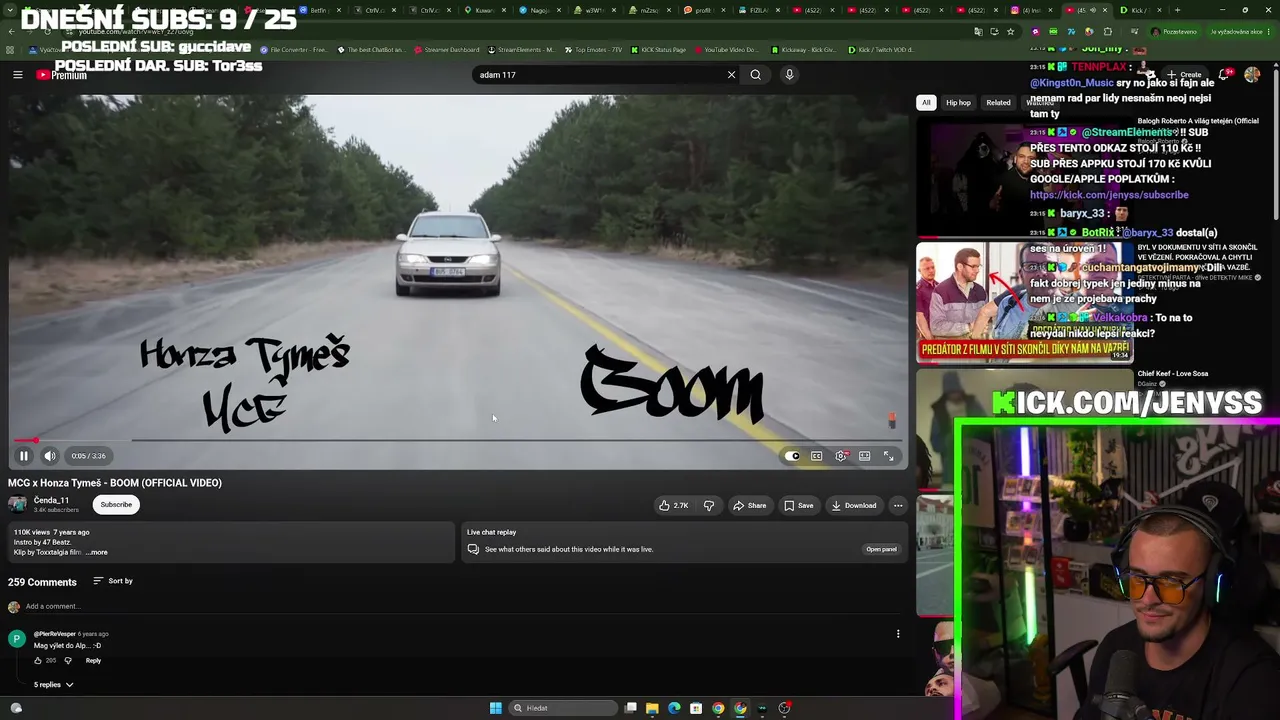Open File Converter bookmark
Screen dimensions: 1280x720
click(293, 50)
